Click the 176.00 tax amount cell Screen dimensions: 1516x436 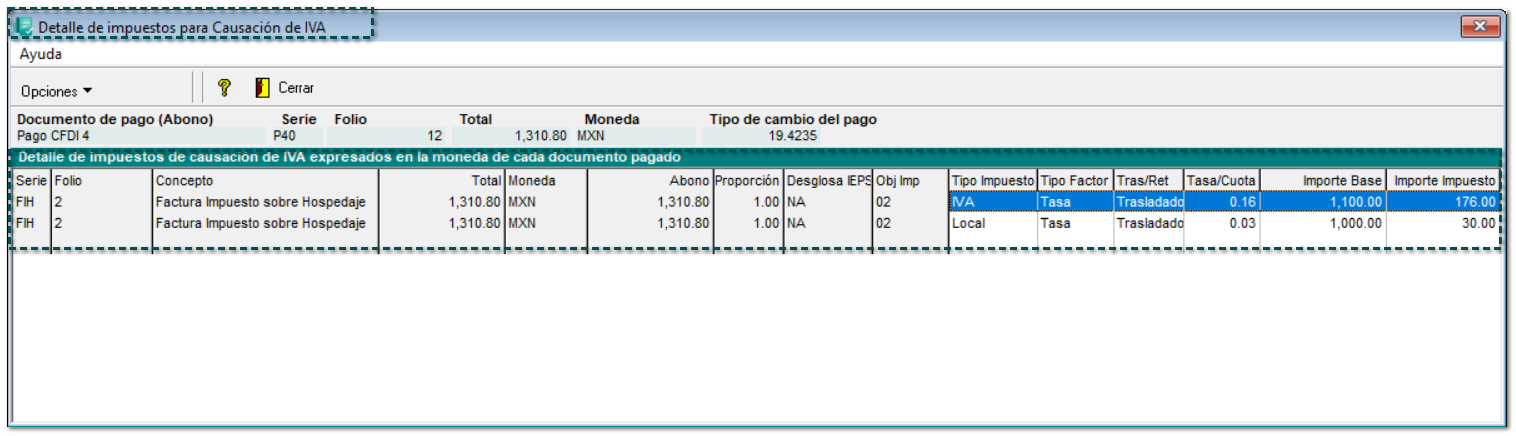point(1445,202)
